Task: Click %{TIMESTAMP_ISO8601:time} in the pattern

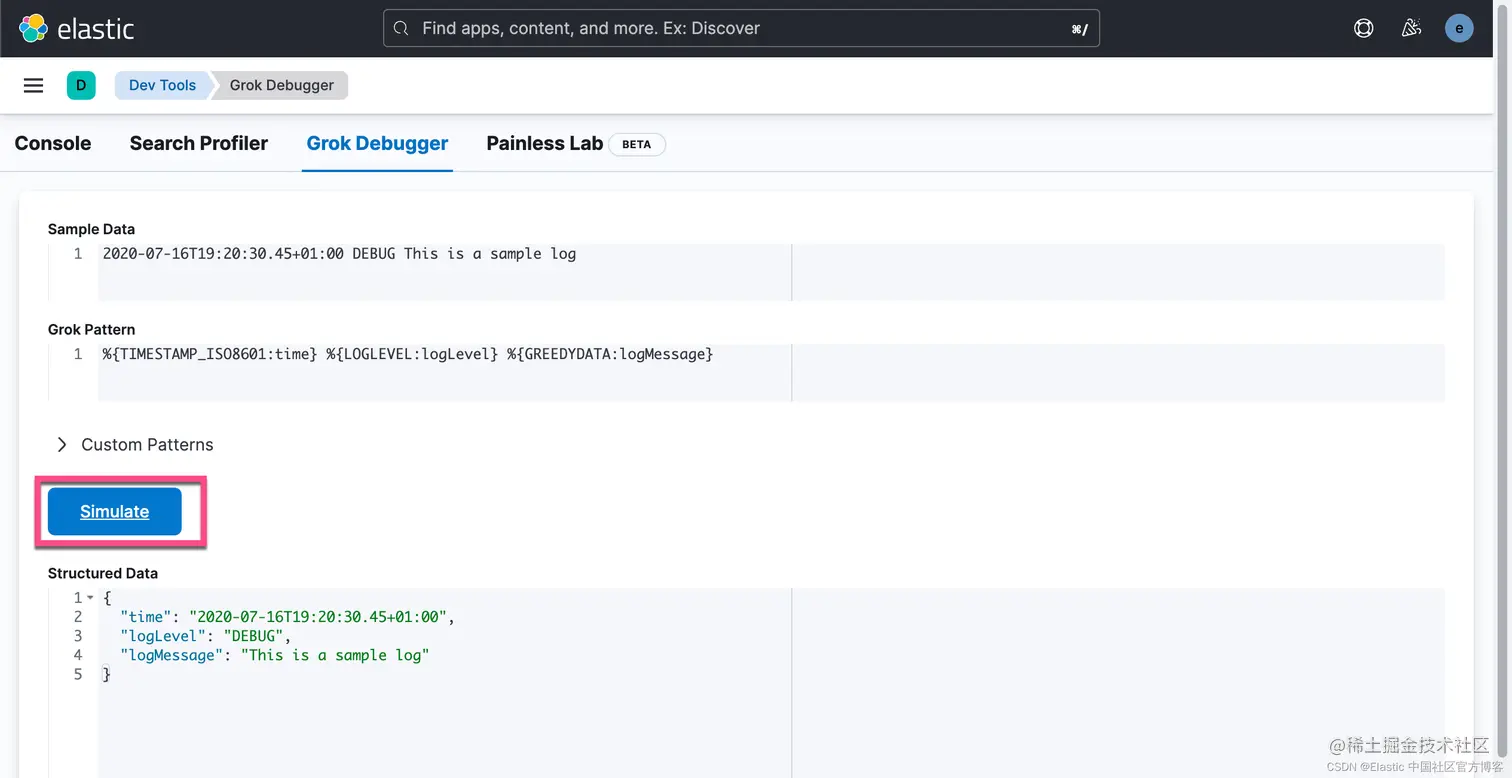Action: coord(210,354)
